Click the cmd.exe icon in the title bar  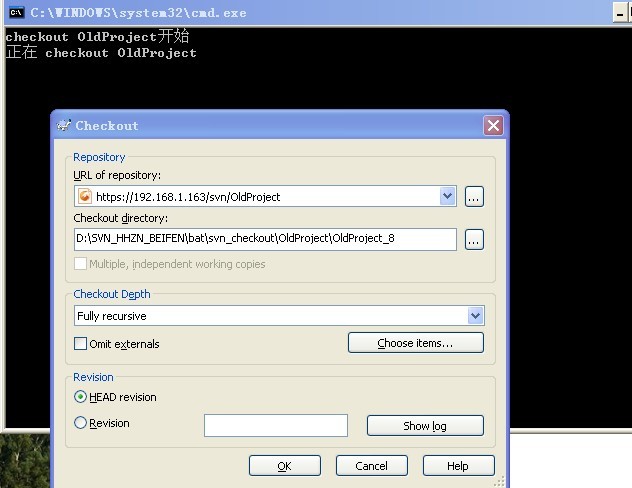click(16, 12)
